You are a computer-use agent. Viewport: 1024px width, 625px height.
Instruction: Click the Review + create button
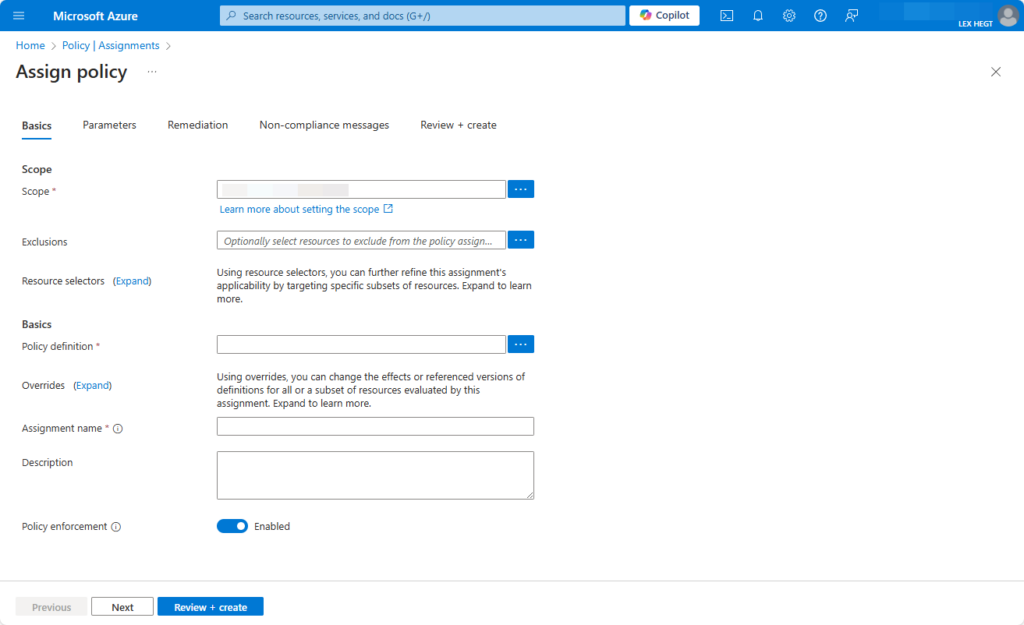pyautogui.click(x=210, y=606)
